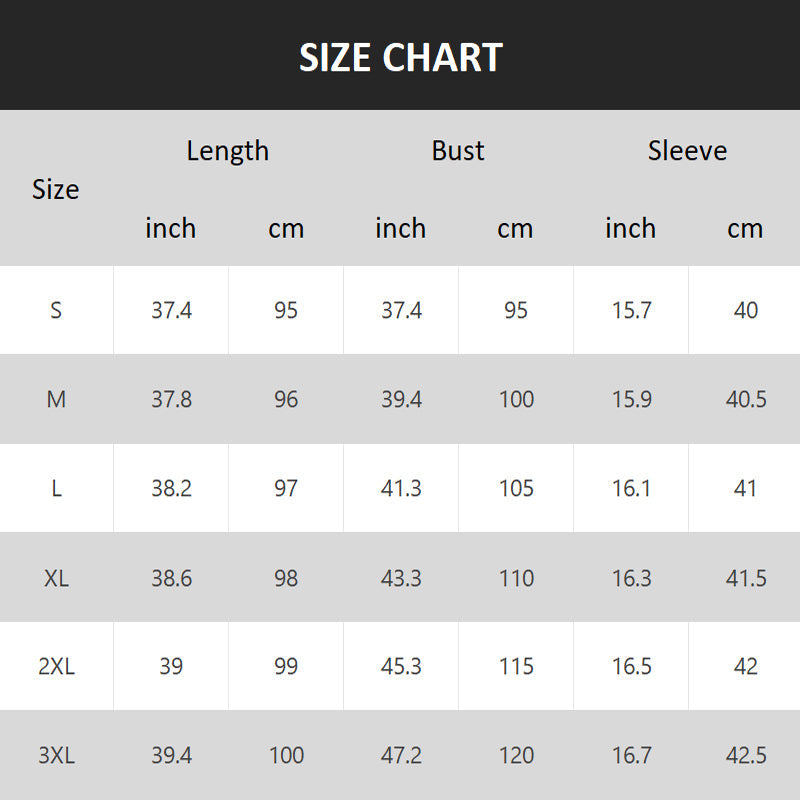
Task: Select the Bust column header
Action: [458, 151]
